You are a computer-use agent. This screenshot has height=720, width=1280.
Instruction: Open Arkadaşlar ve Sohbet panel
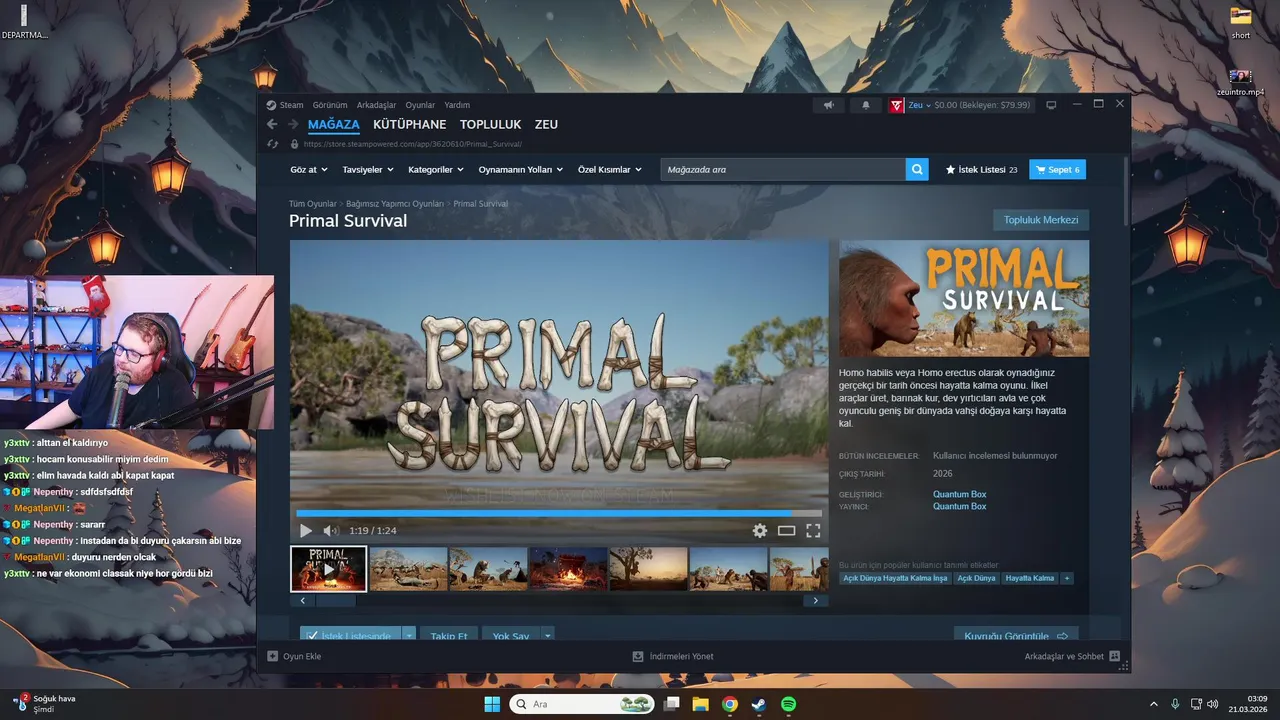pyautogui.click(x=1072, y=656)
